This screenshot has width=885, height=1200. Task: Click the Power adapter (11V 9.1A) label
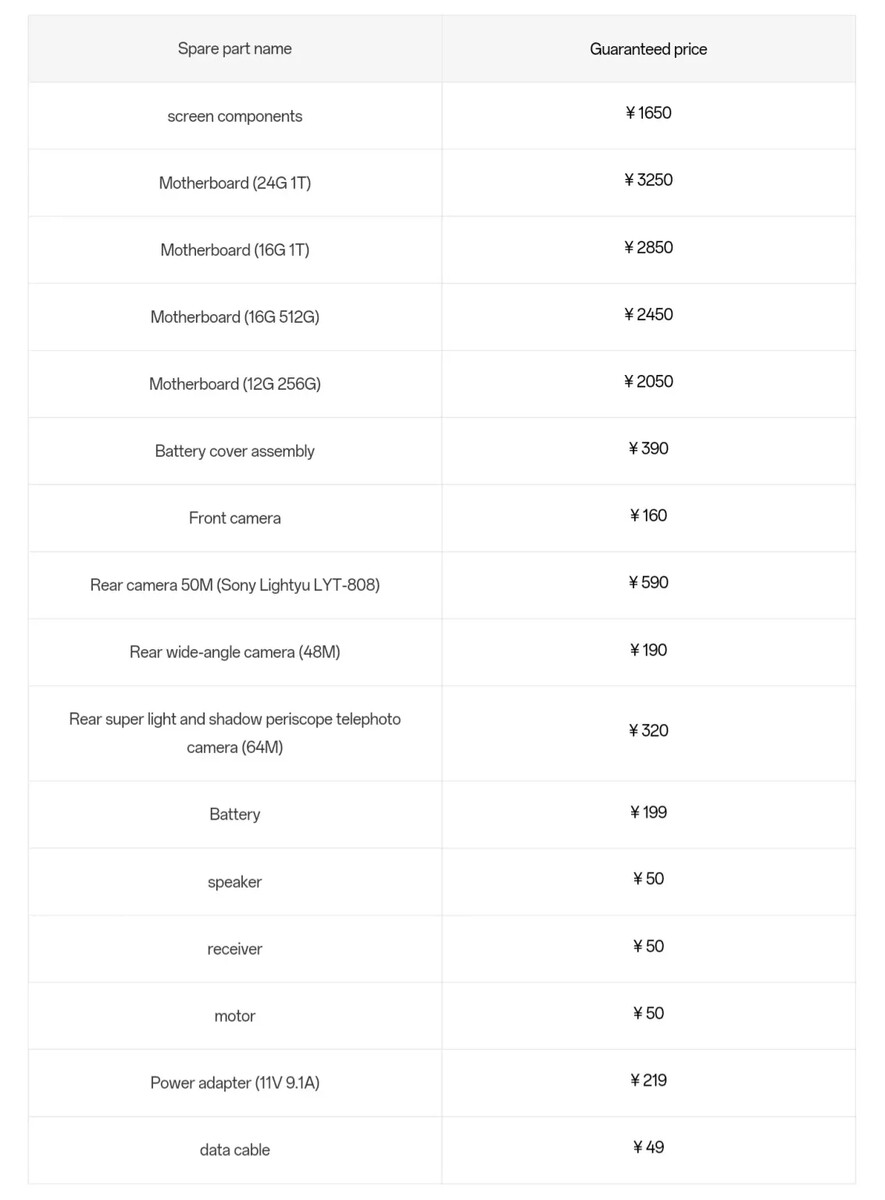(235, 1083)
